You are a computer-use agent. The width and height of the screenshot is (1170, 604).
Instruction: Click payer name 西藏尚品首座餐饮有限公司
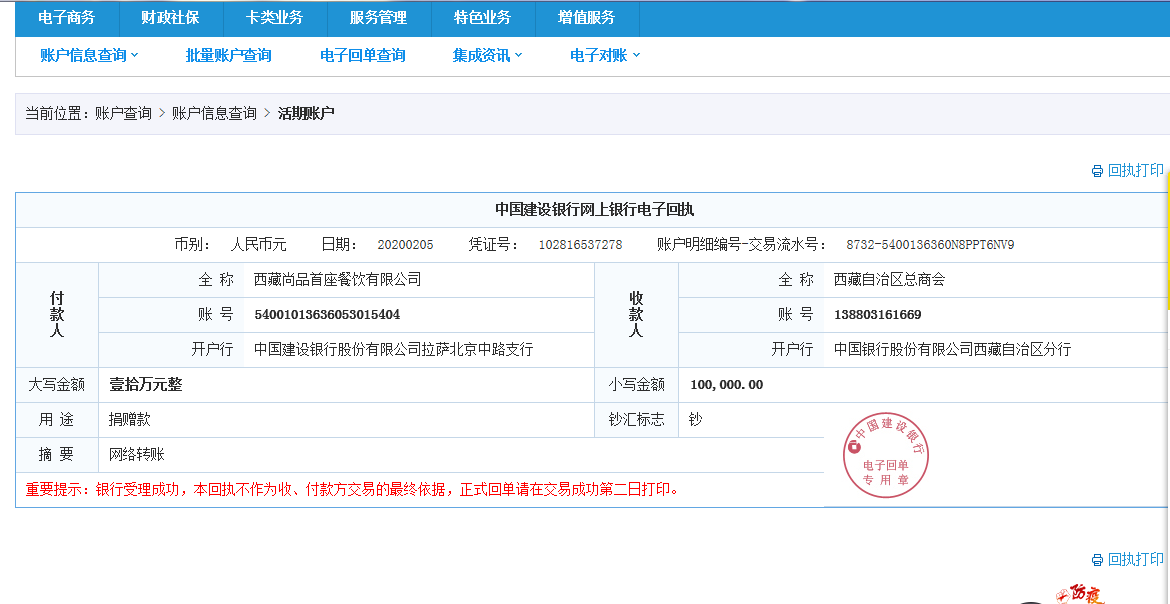[x=337, y=280]
